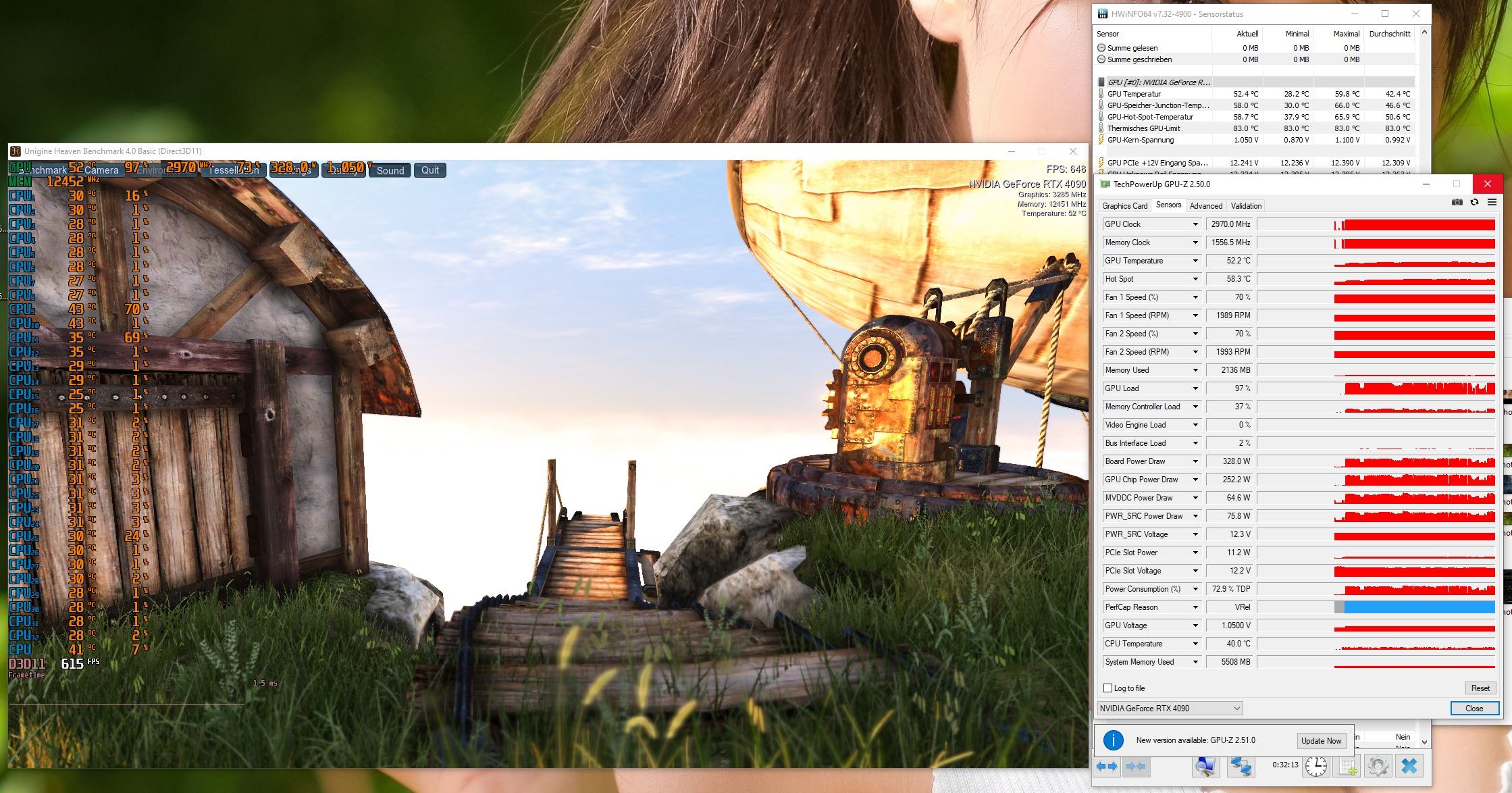Click HWiNFO expand columns arrows icon

coord(1106,767)
